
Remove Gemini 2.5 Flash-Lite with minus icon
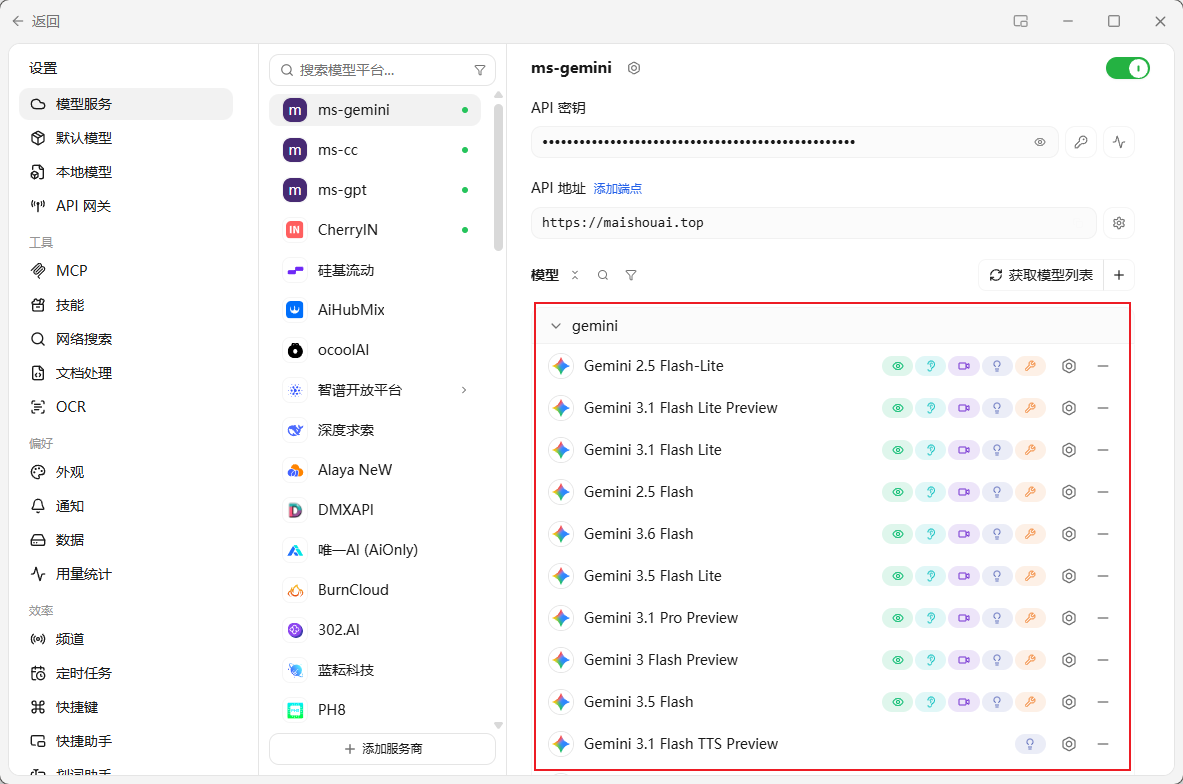[1102, 366]
